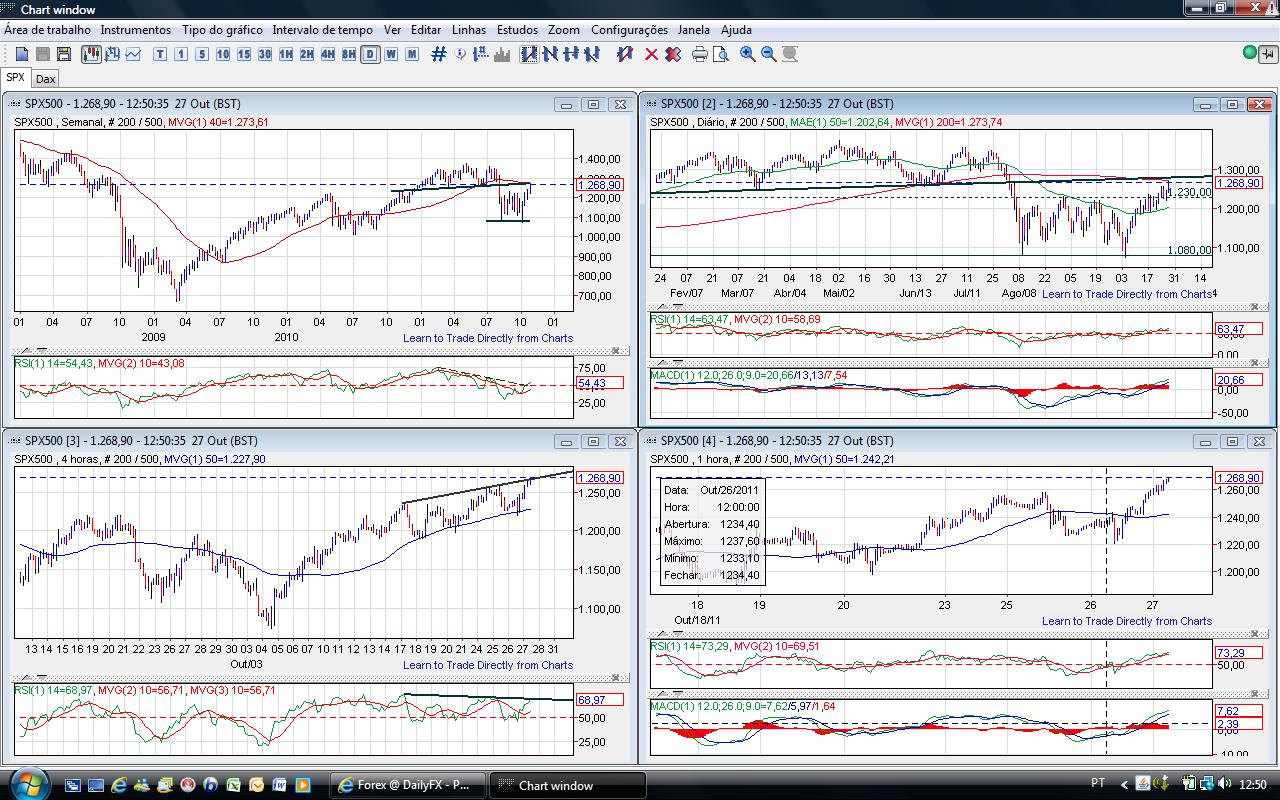The image size is (1280, 800).
Task: Click the 1.268,90 price label in weekly chart
Action: coord(602,185)
